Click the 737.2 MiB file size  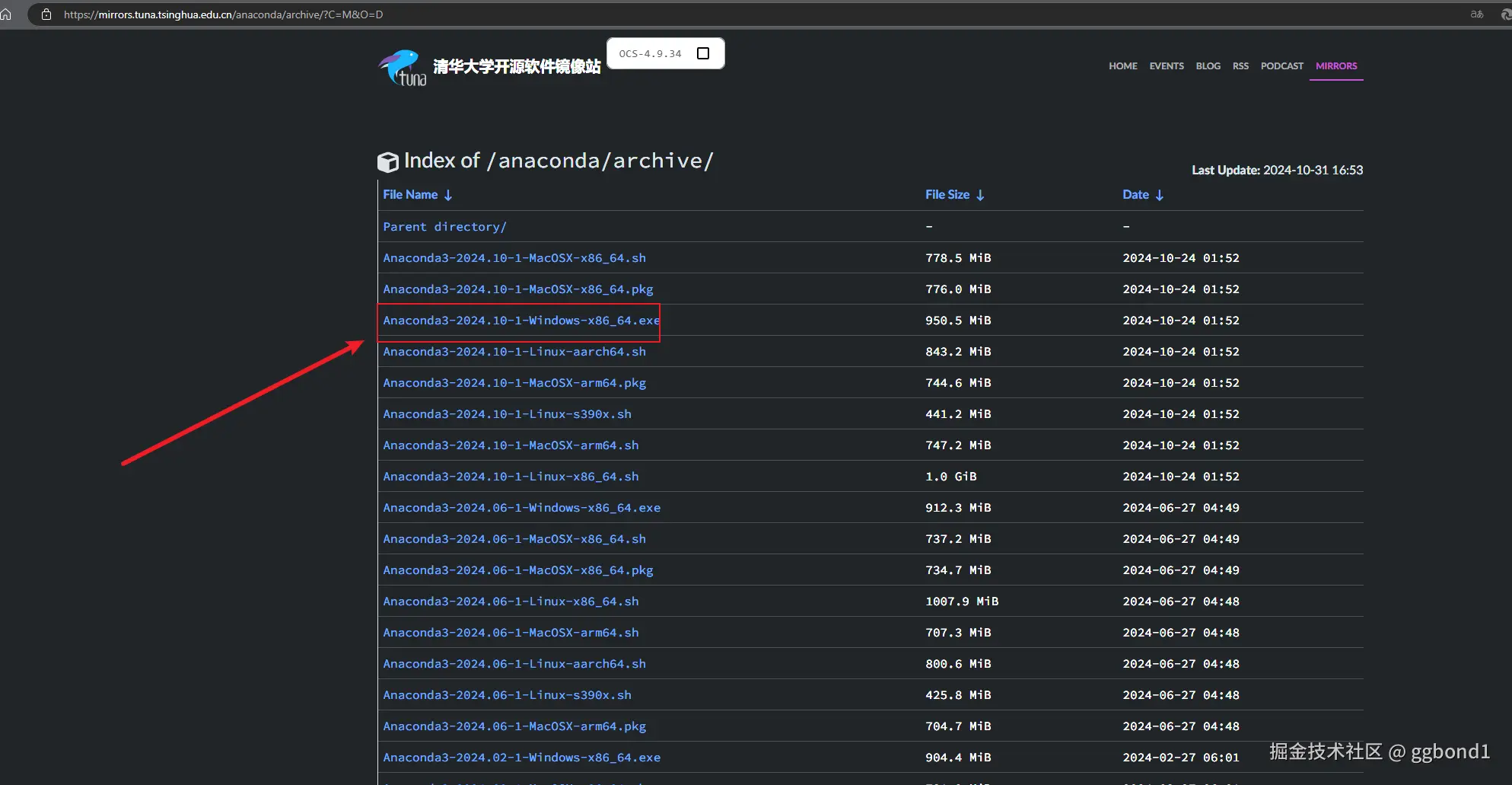(x=958, y=539)
